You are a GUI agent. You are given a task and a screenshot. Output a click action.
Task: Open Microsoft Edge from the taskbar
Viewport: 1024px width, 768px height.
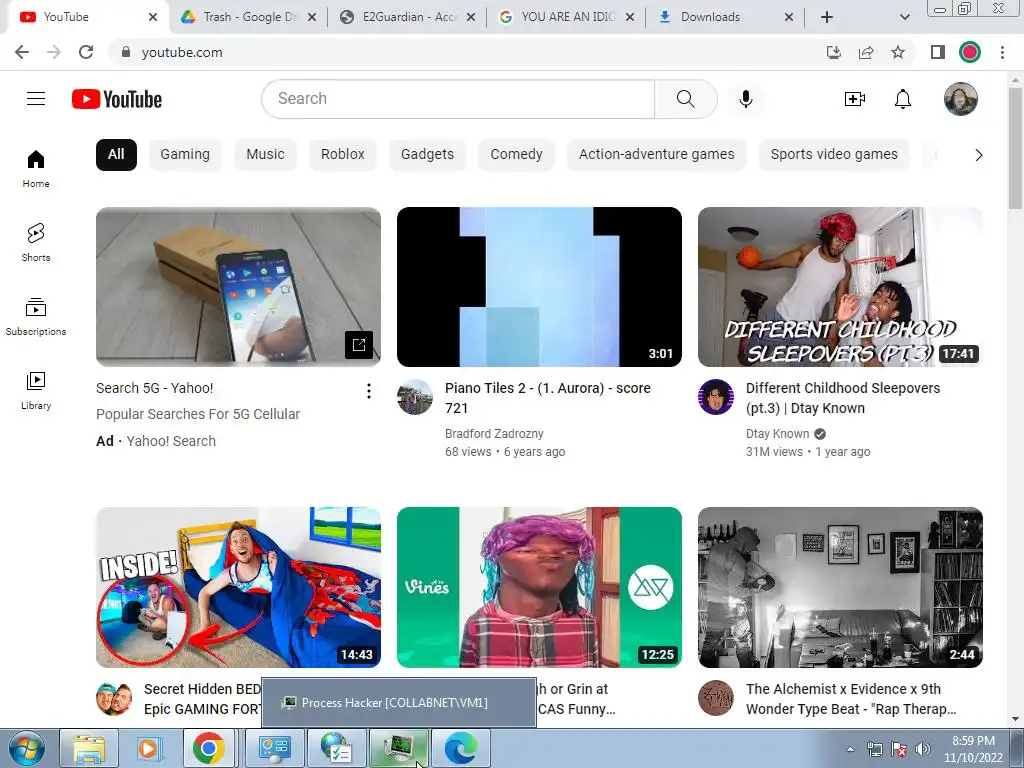(460, 748)
